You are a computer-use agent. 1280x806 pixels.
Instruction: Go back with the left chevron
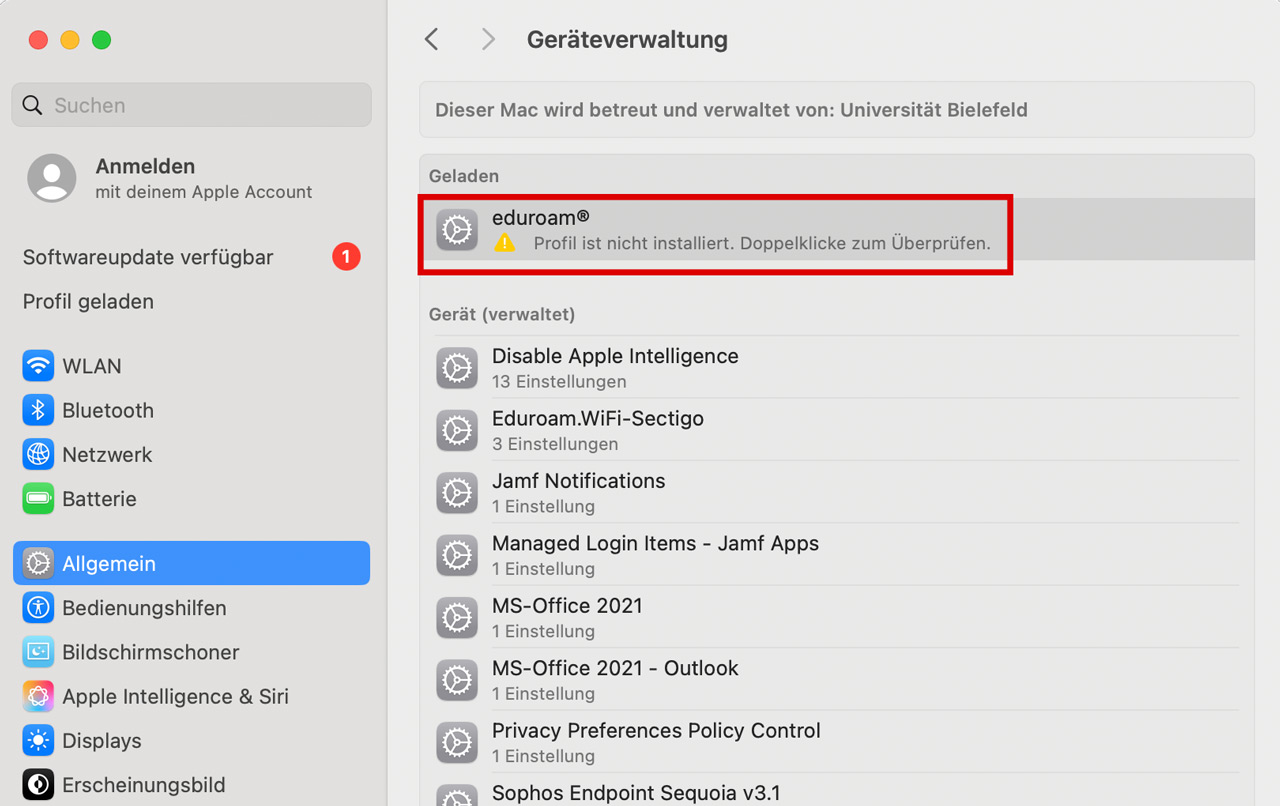click(x=431, y=39)
